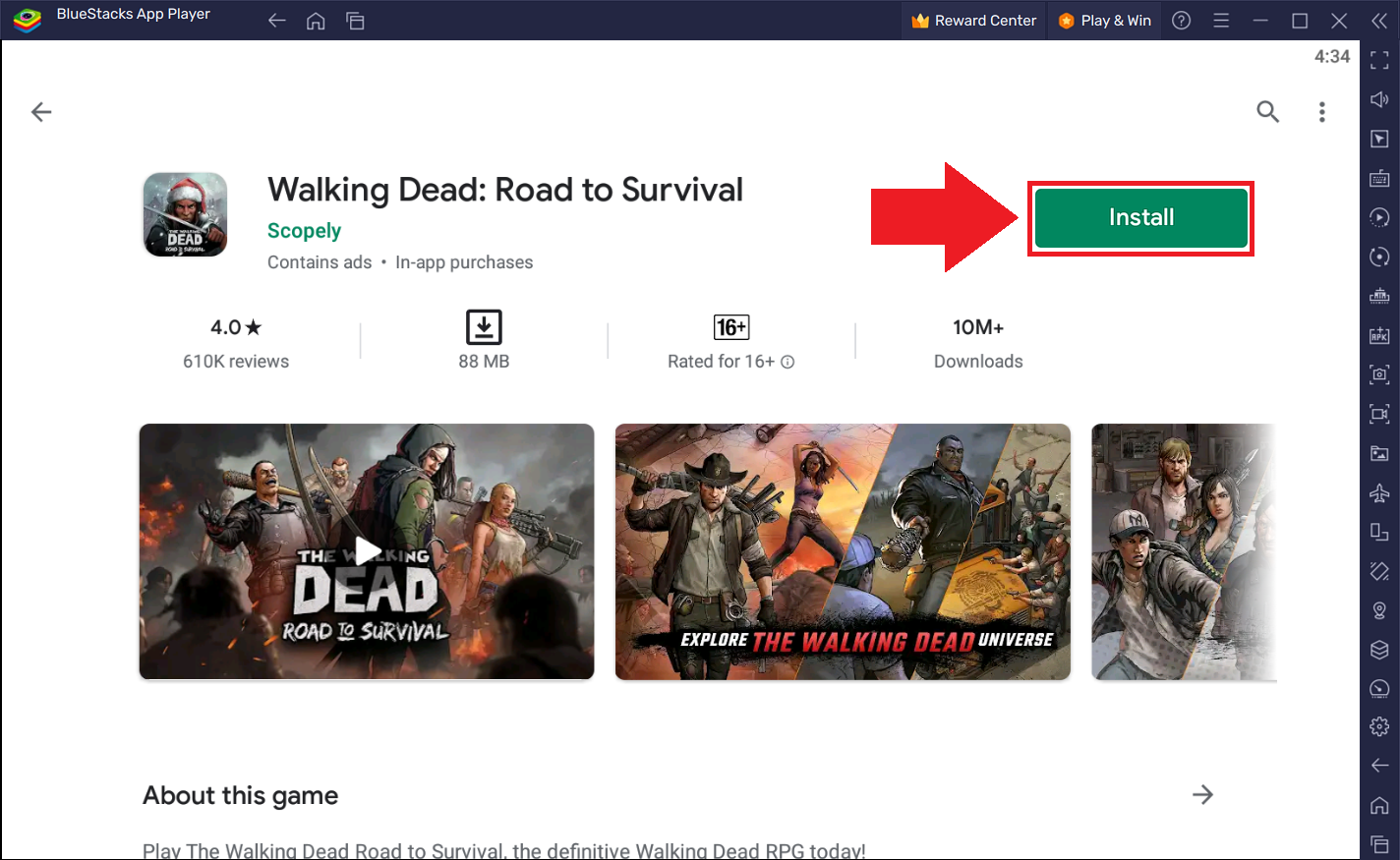
Task: Open Reward Center in title bar
Action: pyautogui.click(x=974, y=21)
